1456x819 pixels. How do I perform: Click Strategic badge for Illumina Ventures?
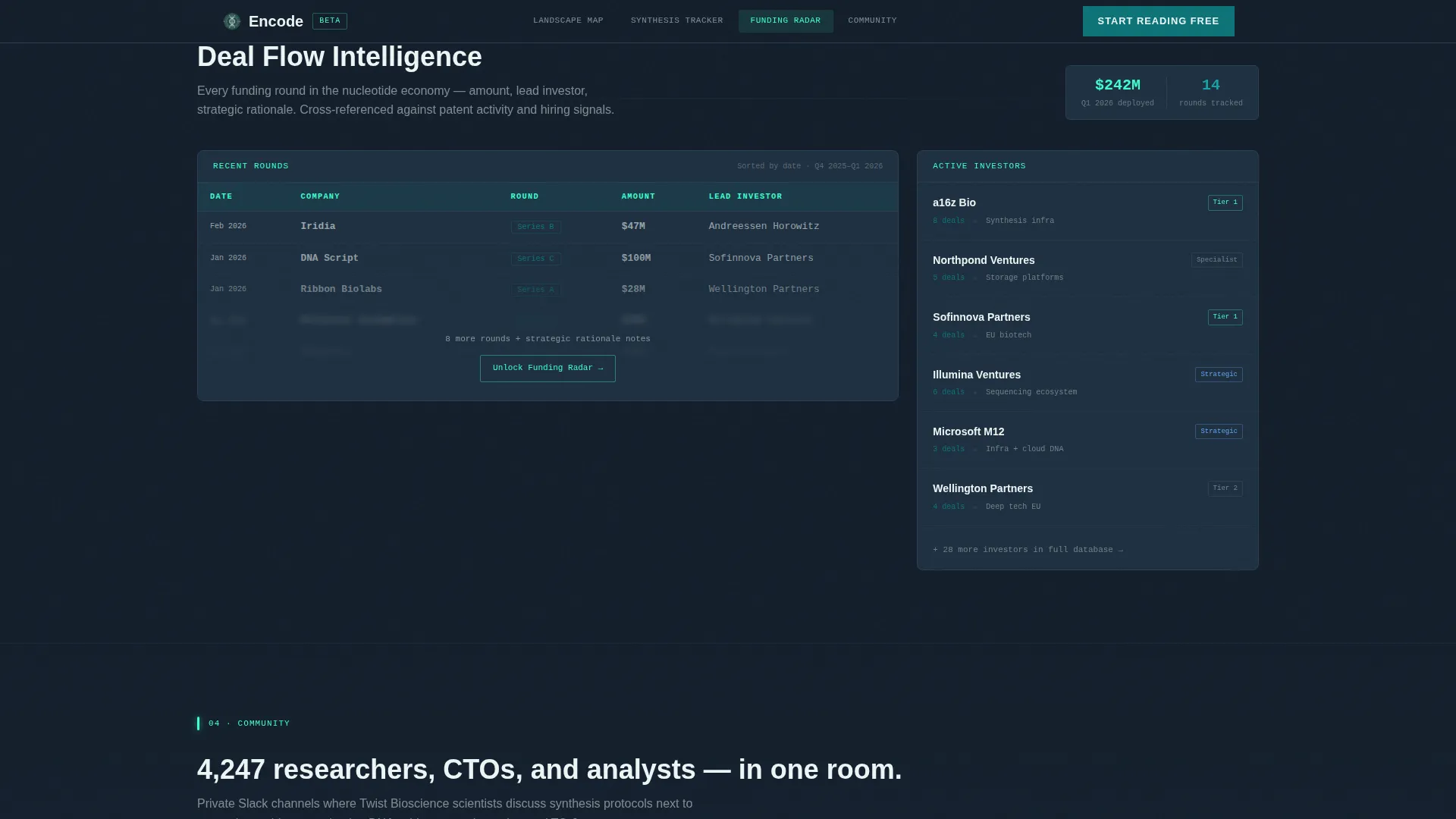point(1219,375)
